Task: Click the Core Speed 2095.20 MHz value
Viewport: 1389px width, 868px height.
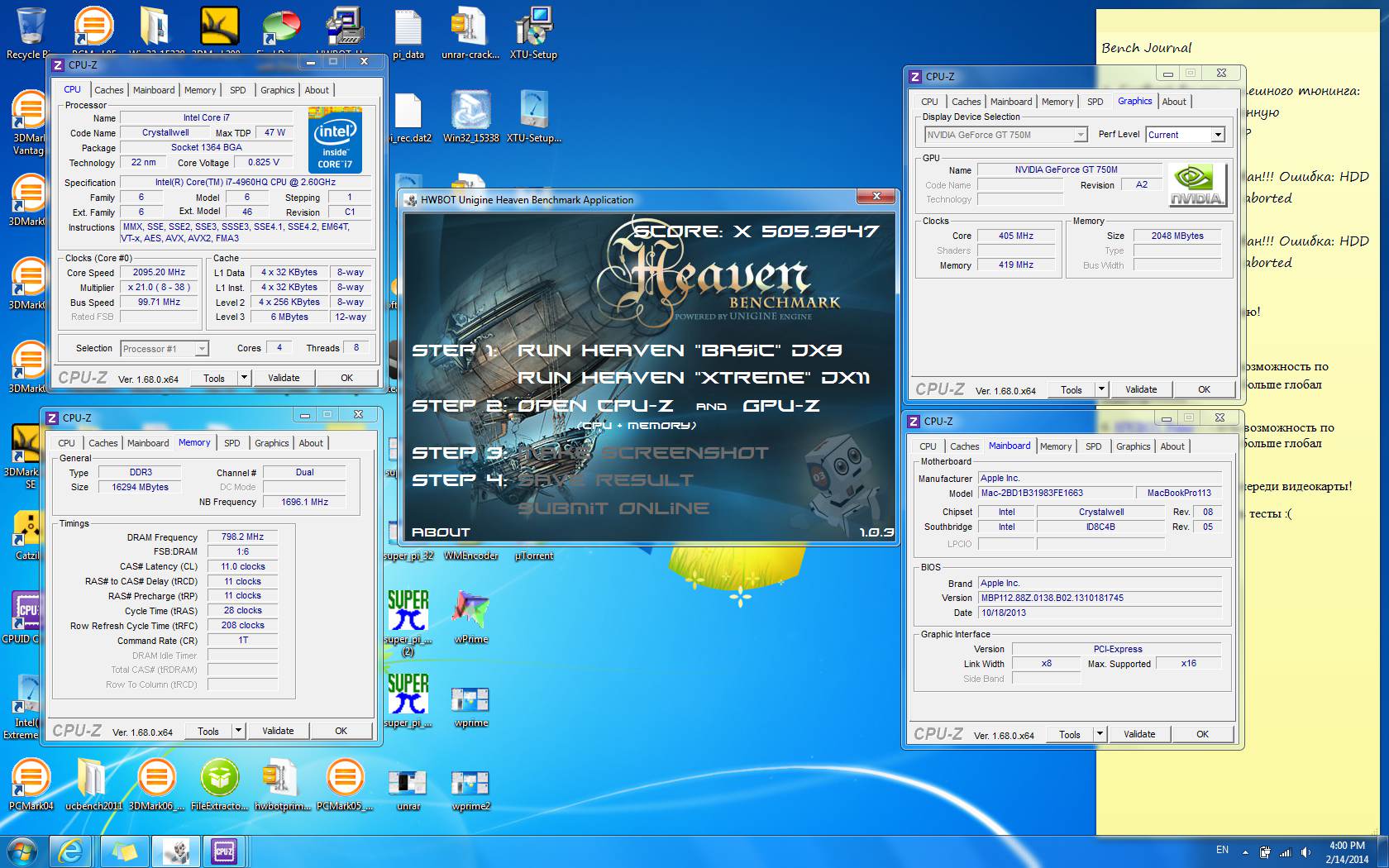Action: 159,272
